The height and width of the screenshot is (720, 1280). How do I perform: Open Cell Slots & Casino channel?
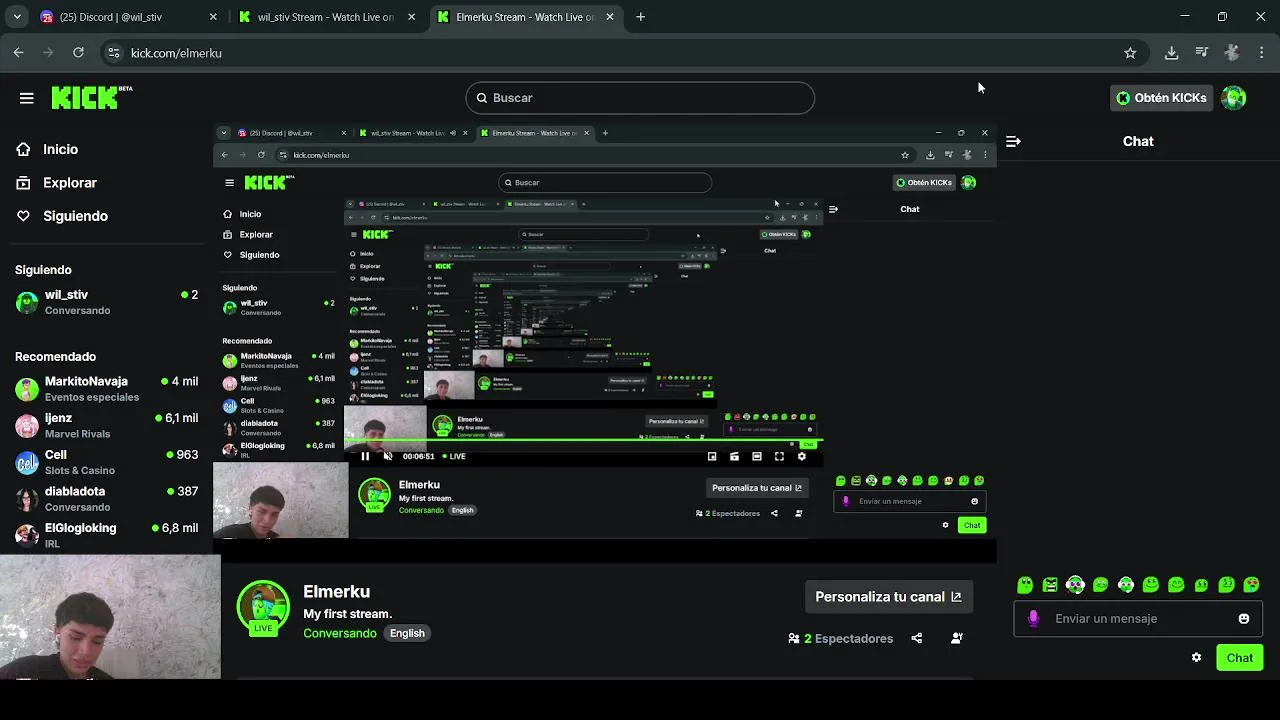[107, 462]
